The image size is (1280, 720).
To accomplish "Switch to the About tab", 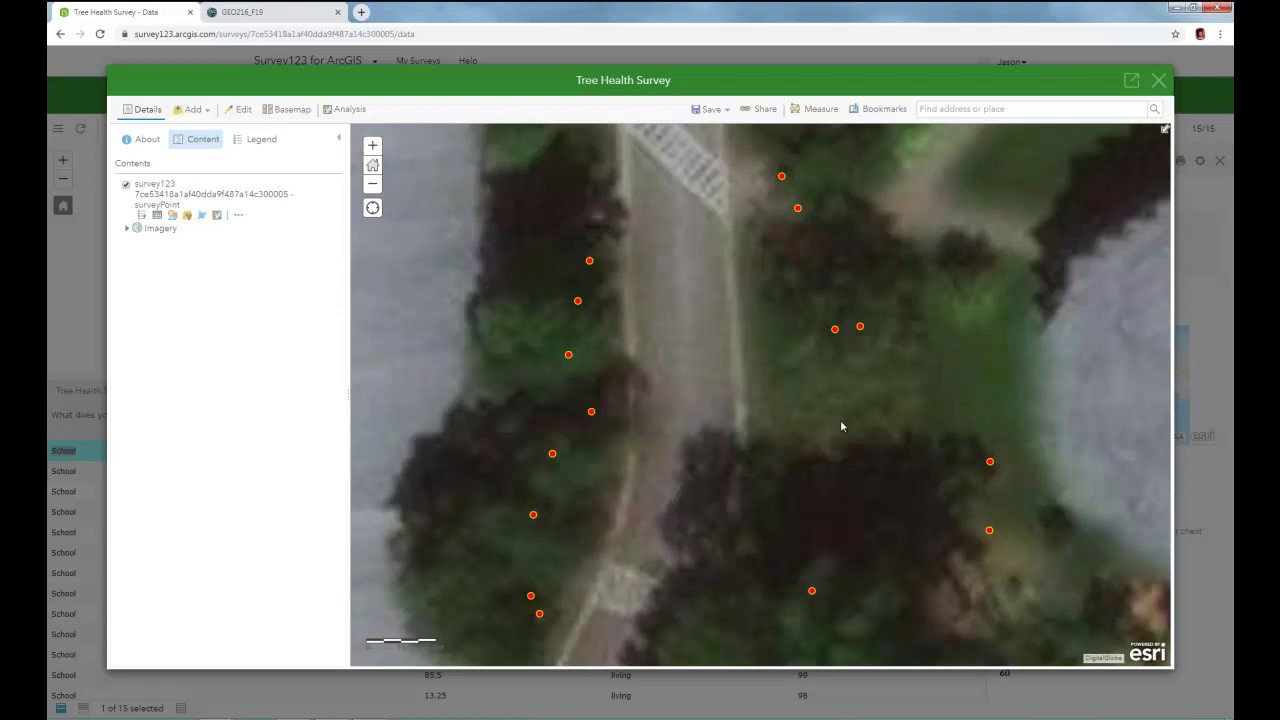I will pyautogui.click(x=140, y=139).
